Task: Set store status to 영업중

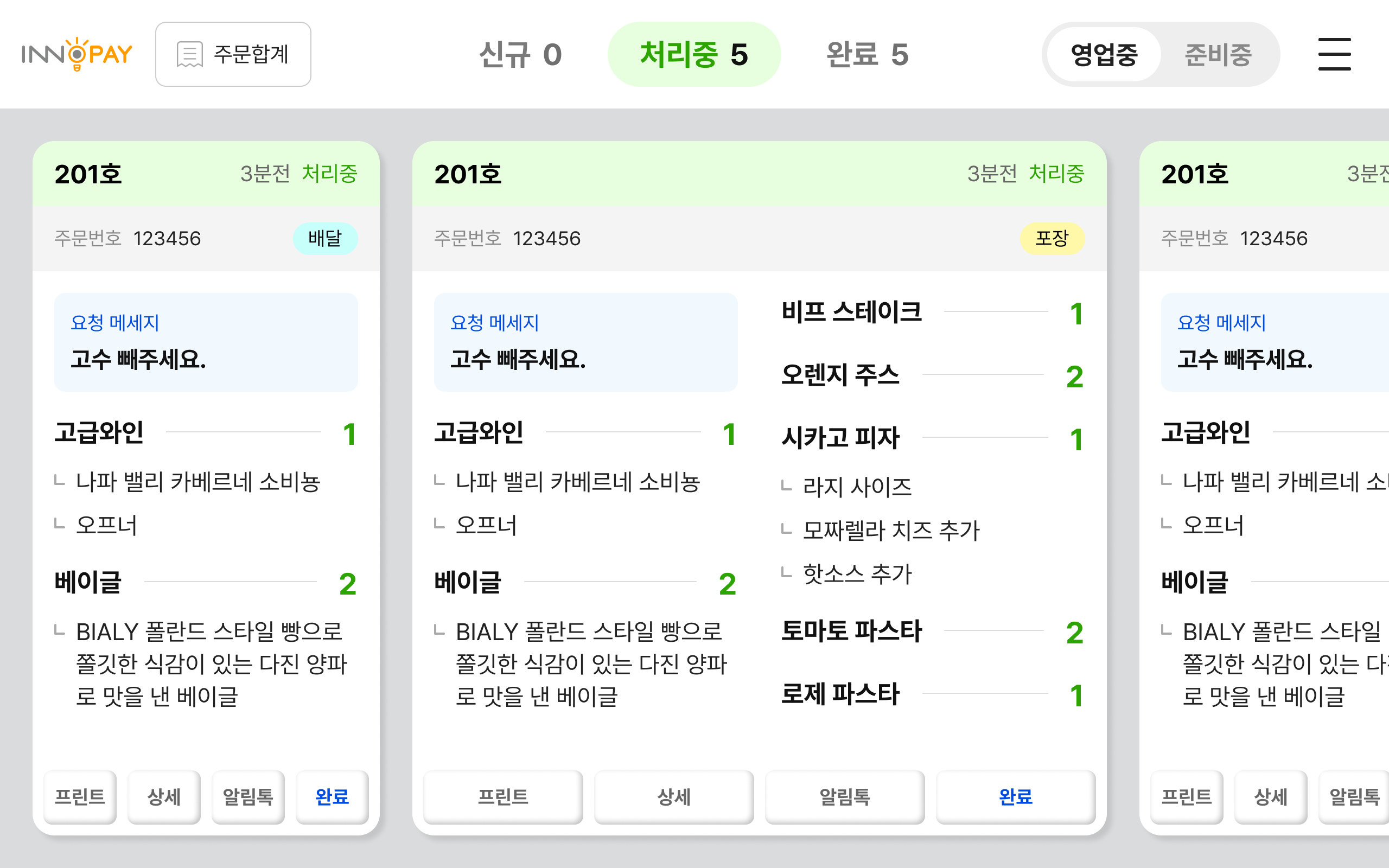Action: (1104, 55)
